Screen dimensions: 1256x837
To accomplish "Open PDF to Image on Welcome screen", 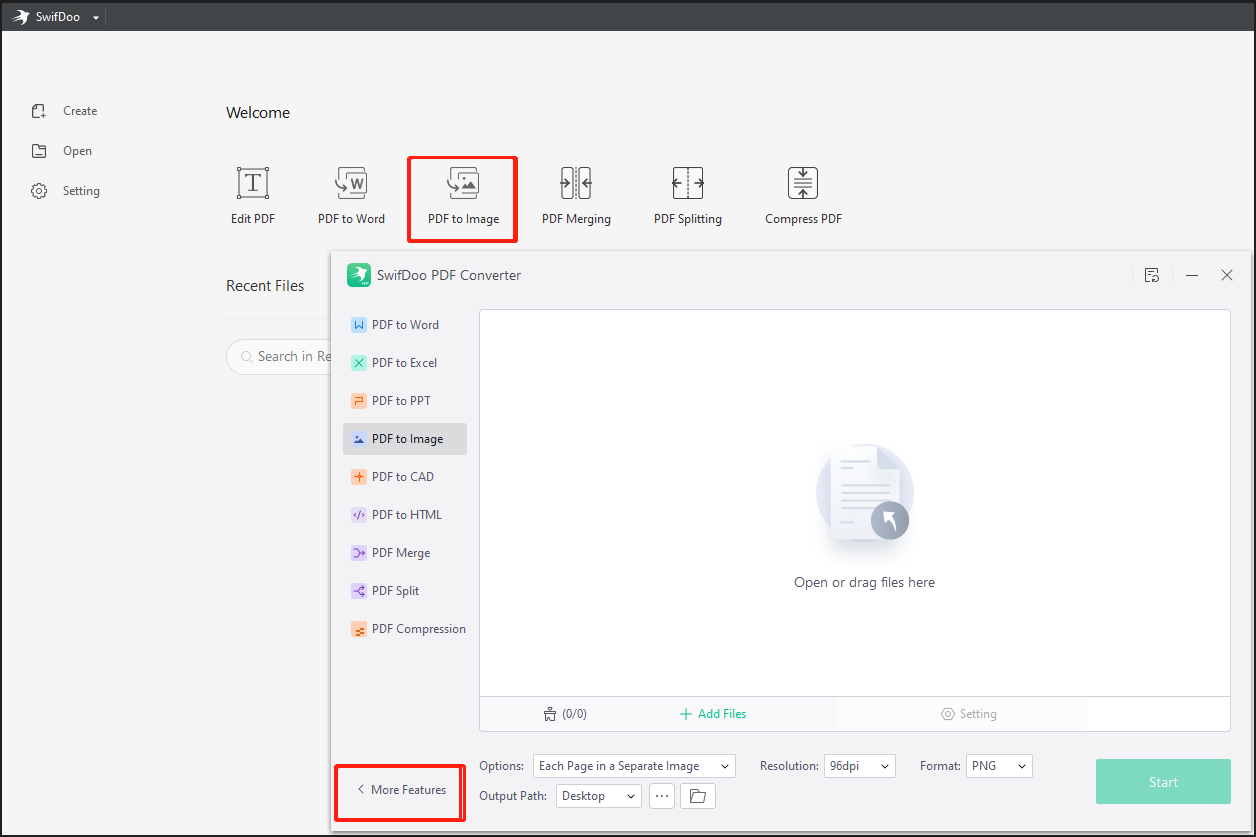I will point(463,196).
